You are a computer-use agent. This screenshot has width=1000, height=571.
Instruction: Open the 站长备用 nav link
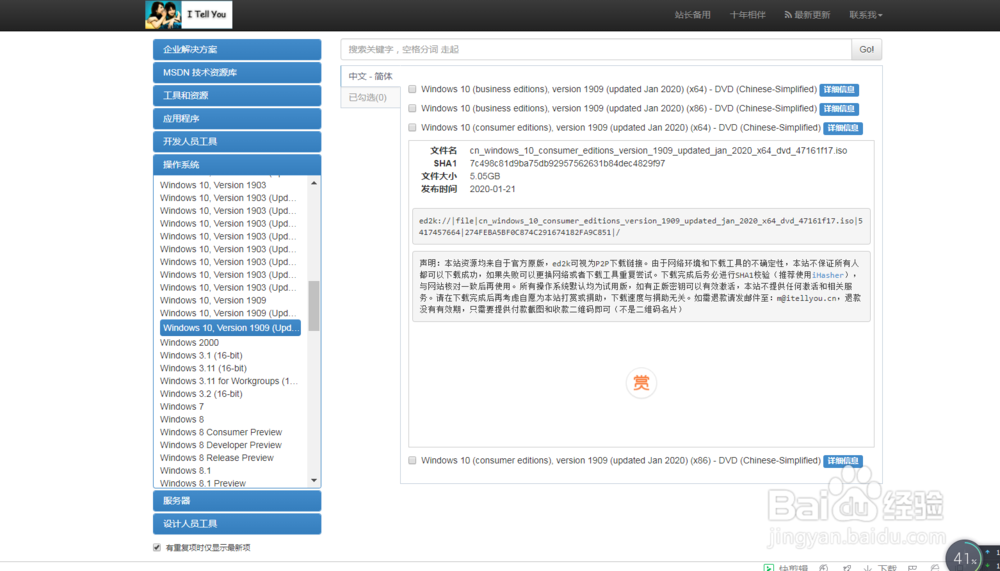693,15
